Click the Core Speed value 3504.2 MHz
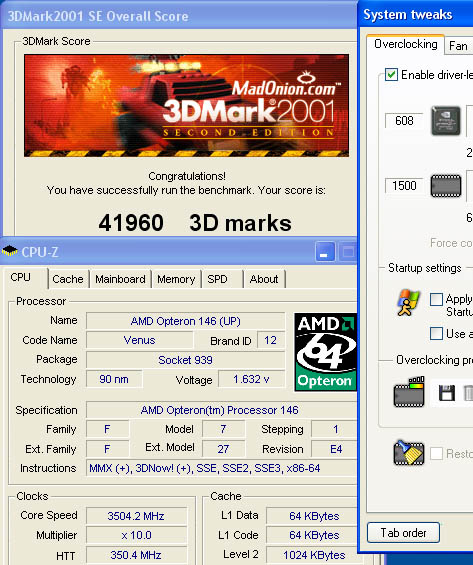Image resolution: width=473 pixels, height=565 pixels. 136,516
